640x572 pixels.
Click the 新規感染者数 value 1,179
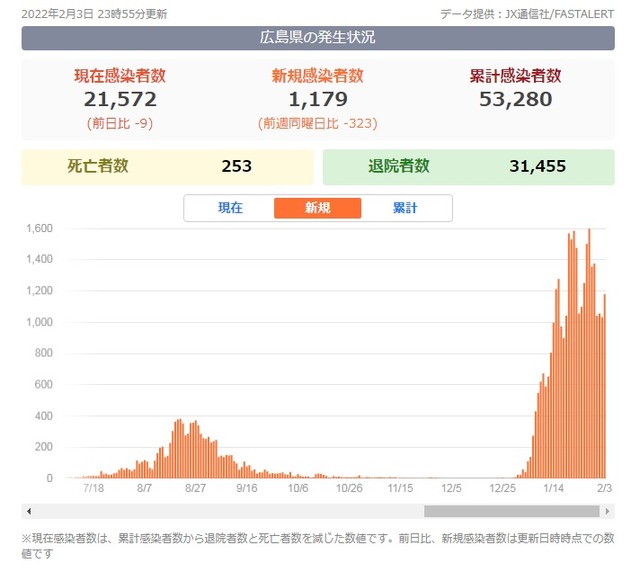click(318, 100)
